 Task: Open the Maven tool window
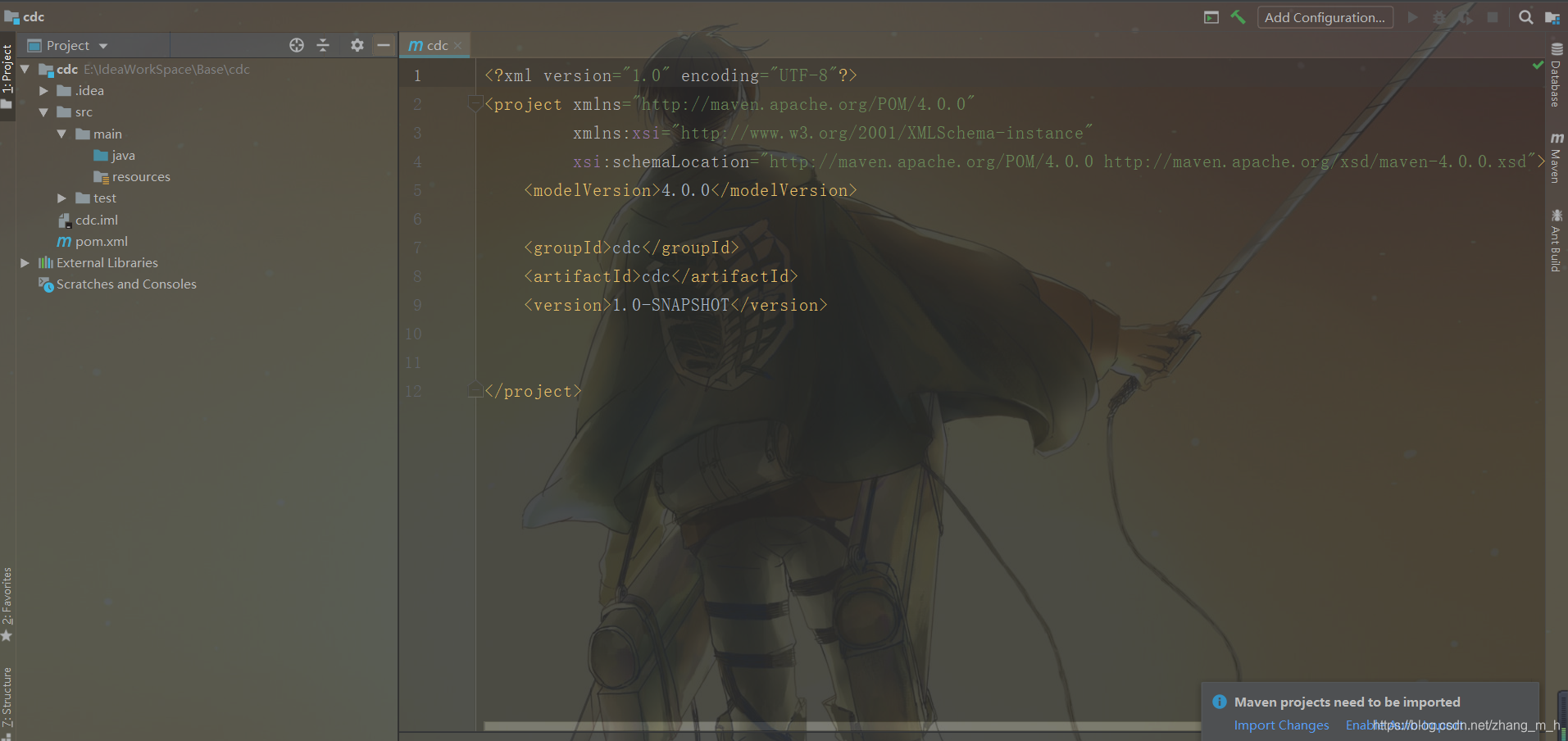[x=1556, y=157]
